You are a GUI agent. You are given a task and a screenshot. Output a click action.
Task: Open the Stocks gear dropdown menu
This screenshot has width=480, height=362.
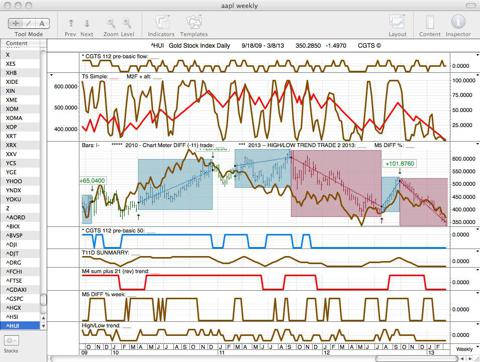click(11, 341)
